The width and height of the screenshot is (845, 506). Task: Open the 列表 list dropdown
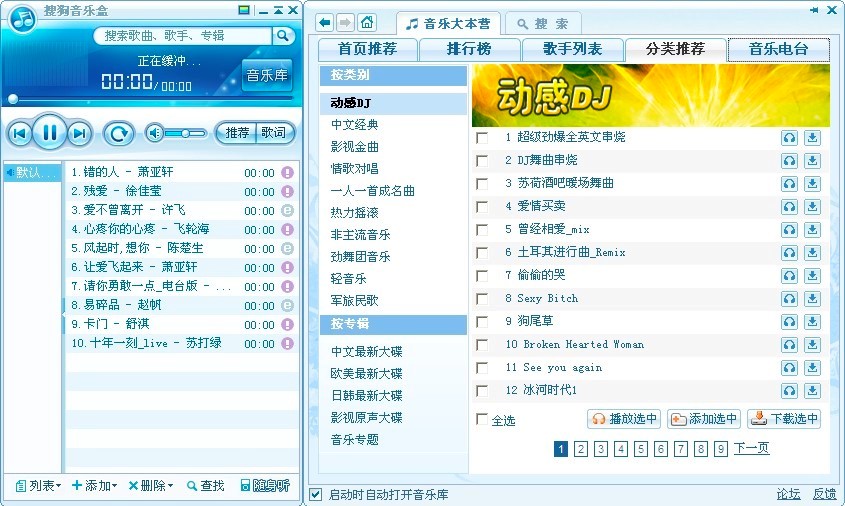pyautogui.click(x=38, y=486)
